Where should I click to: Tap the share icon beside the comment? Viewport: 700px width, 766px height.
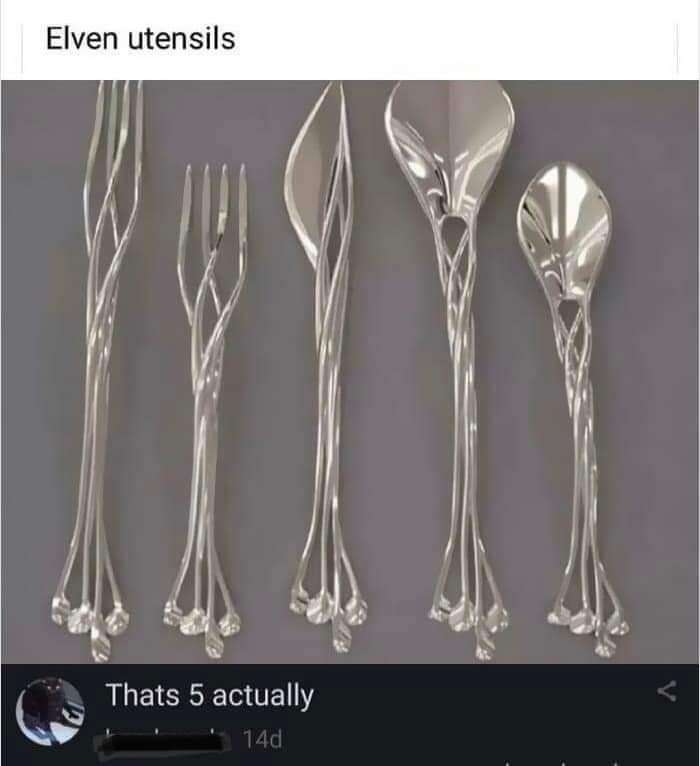(x=667, y=691)
